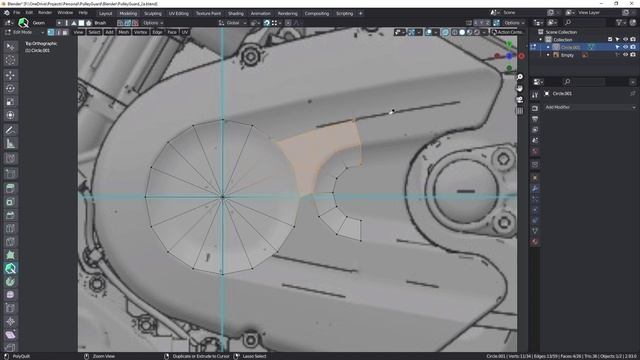Add a new workspace with plus button
Image resolution: width=640 pixels, height=360 pixels.
[x=360, y=13]
